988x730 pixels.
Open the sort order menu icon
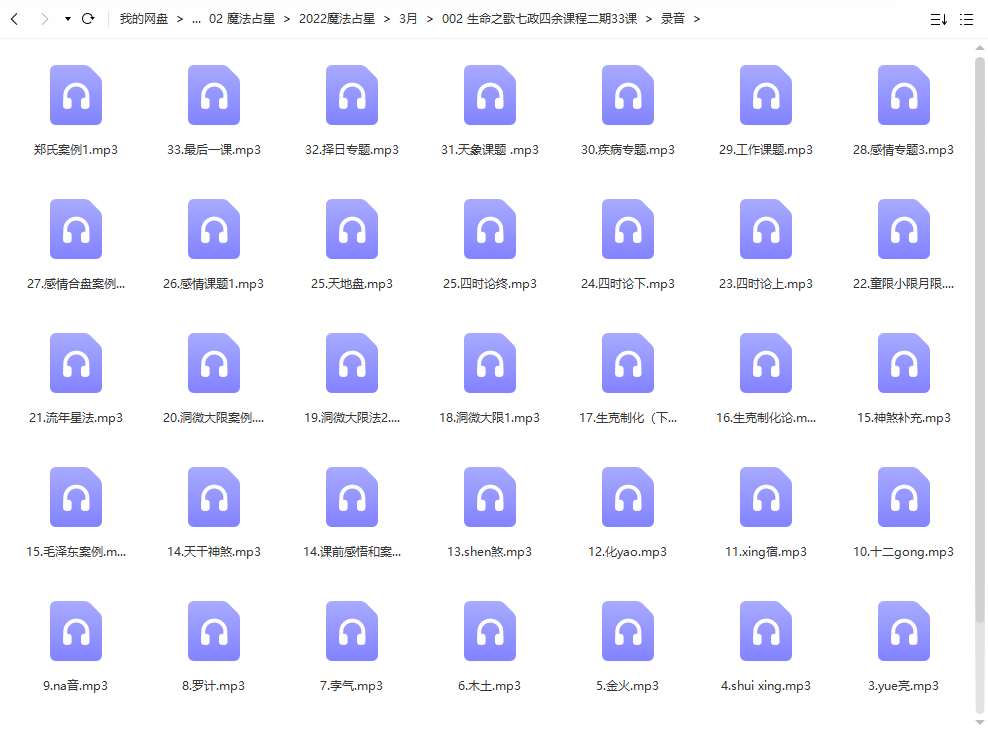[938, 19]
